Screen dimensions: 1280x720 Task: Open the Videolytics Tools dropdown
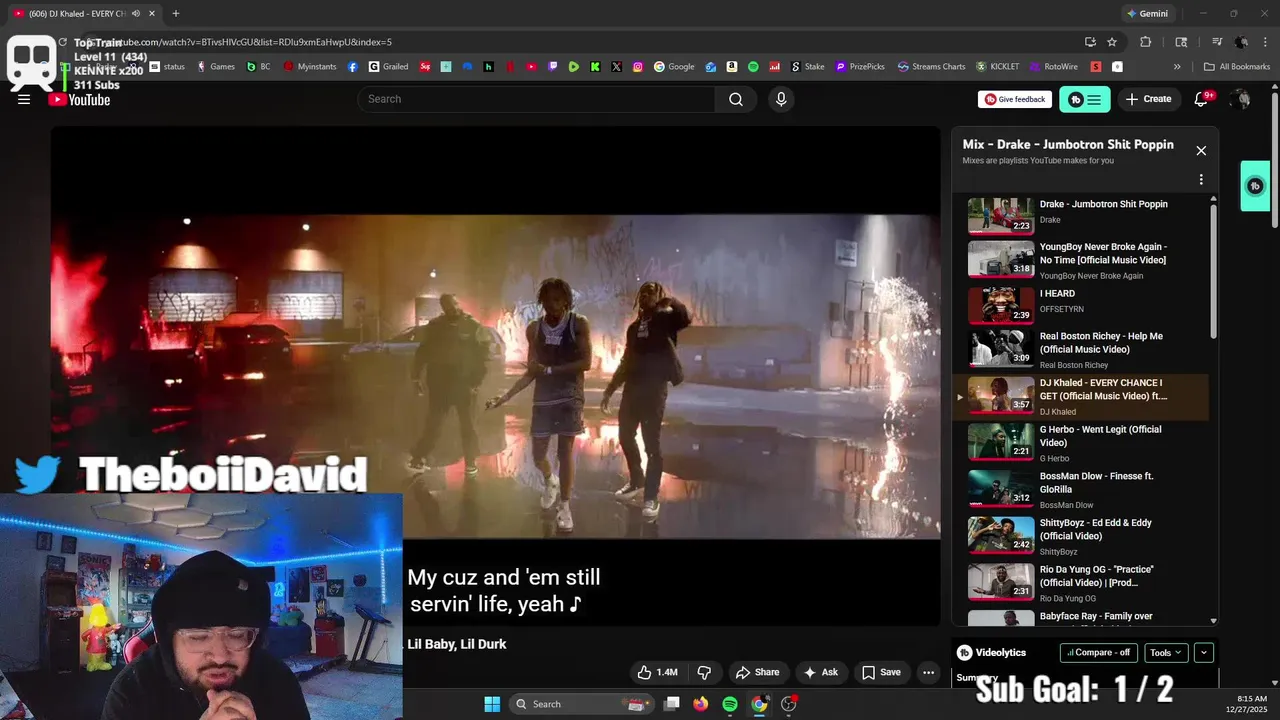click(1166, 652)
